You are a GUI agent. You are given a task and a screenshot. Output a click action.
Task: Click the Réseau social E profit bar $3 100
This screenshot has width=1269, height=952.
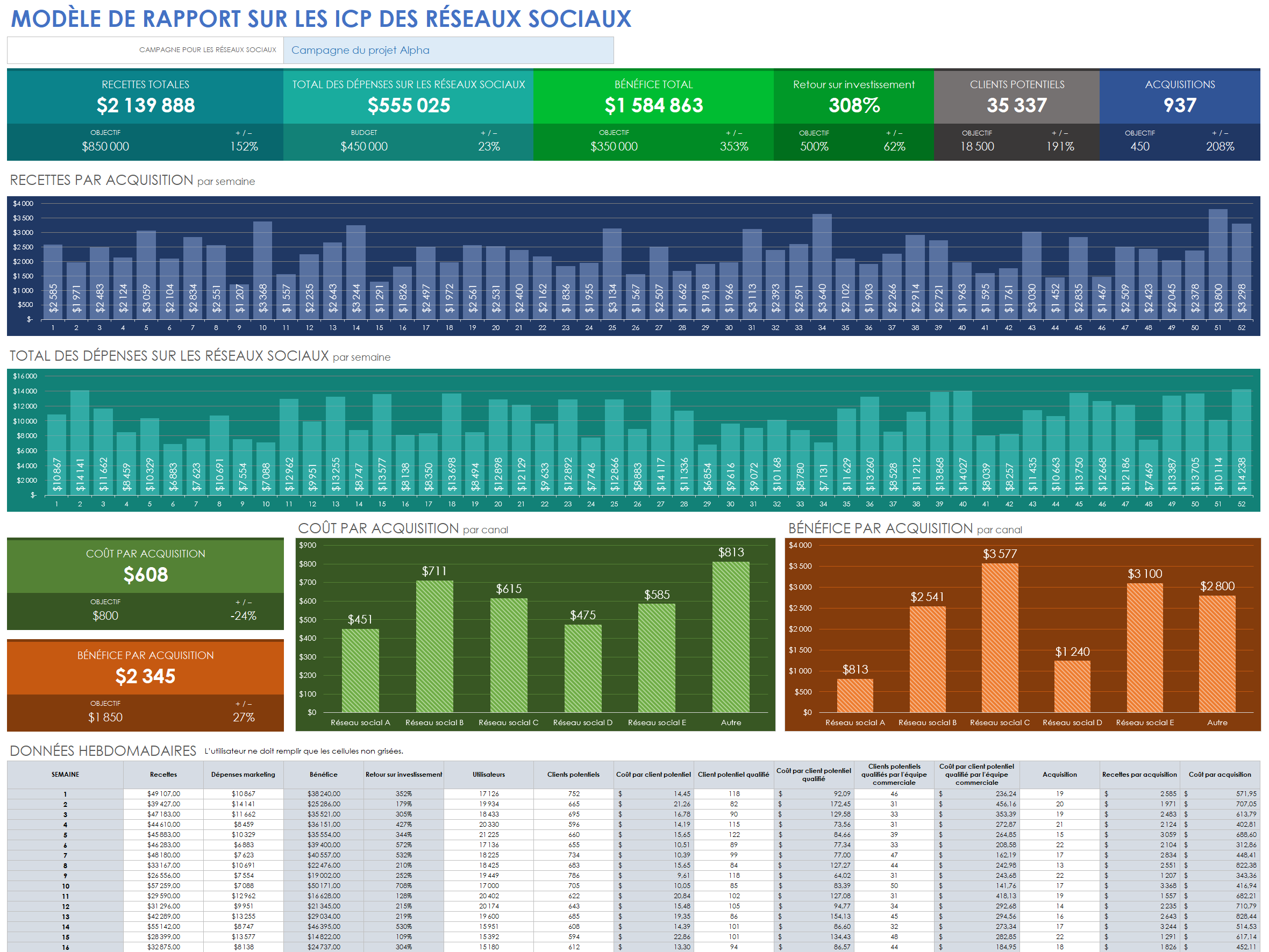click(1145, 648)
